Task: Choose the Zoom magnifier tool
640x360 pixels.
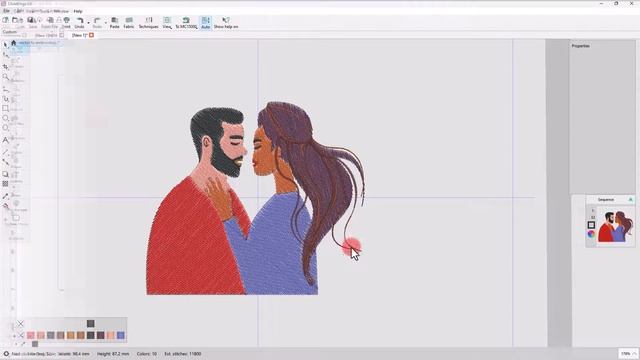Action: [x=5, y=77]
